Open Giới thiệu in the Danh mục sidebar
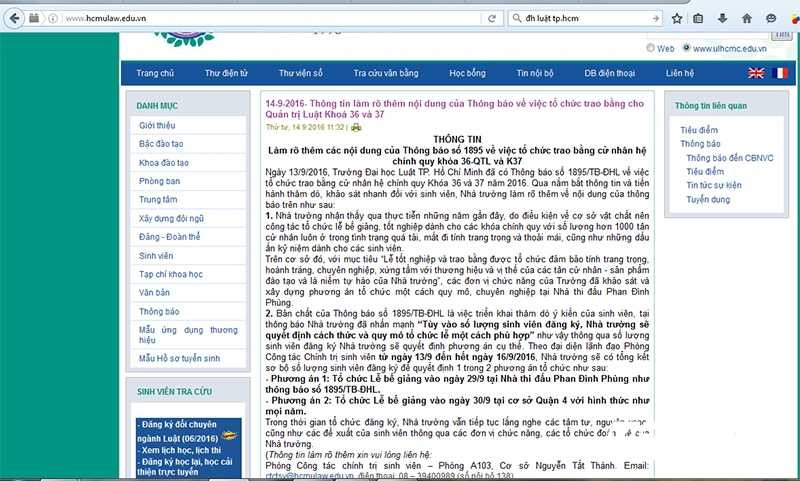The width and height of the screenshot is (800, 481). 157,125
